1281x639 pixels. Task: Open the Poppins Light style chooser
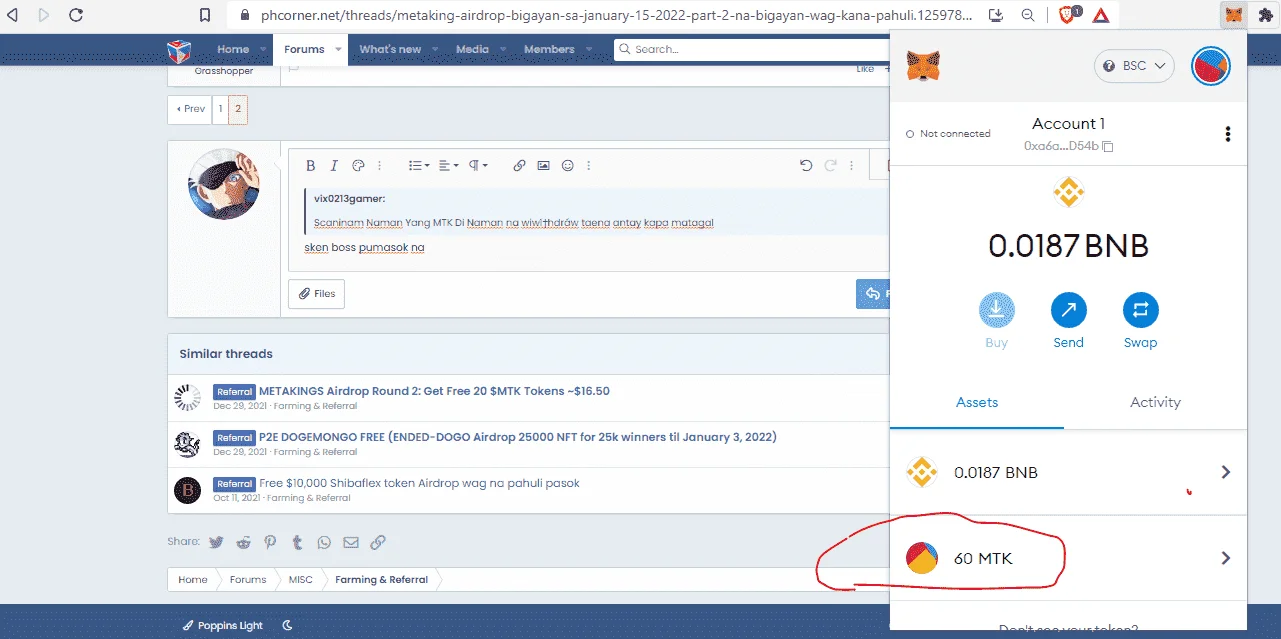tap(222, 625)
